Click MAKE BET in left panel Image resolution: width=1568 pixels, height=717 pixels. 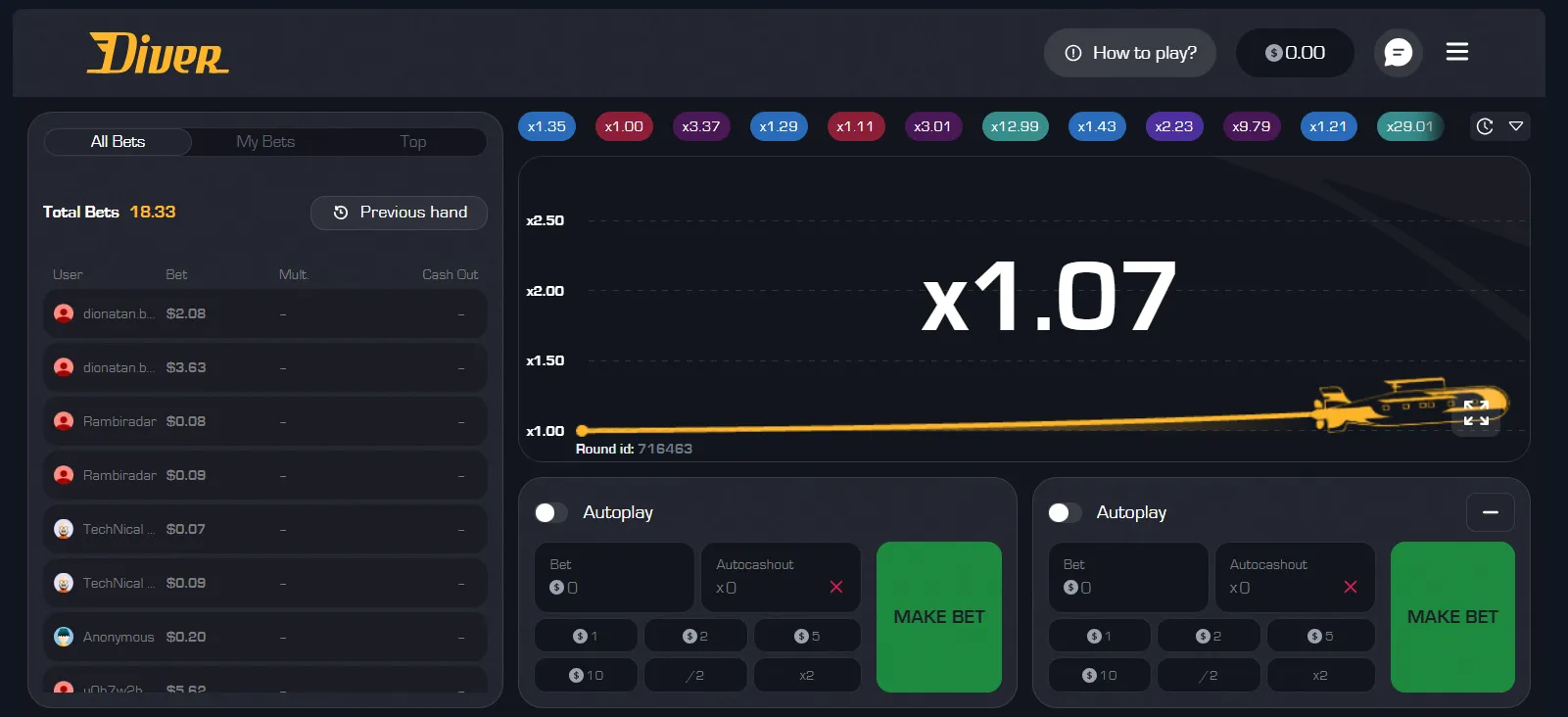pyautogui.click(x=939, y=617)
